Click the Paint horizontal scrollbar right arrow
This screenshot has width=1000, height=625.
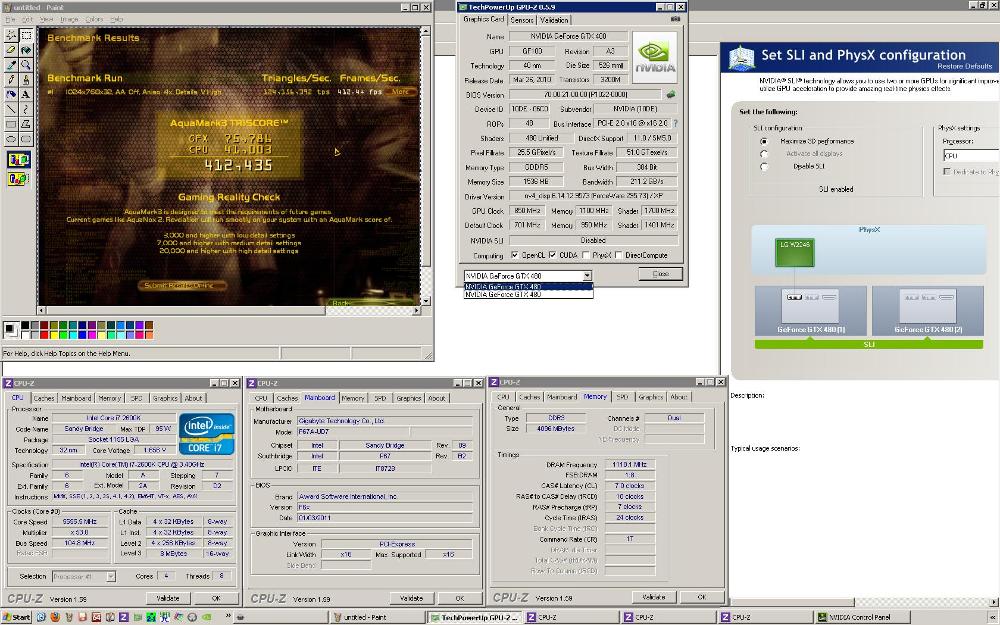(416, 311)
